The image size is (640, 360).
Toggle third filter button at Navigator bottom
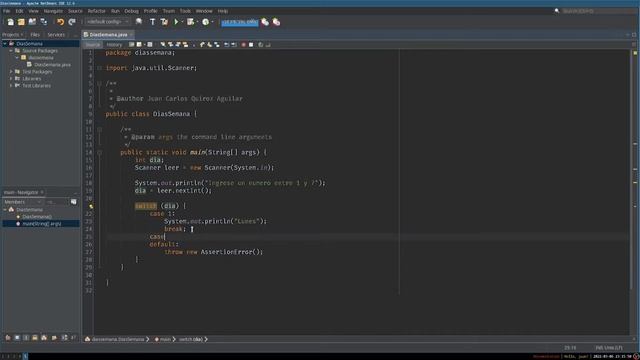pos(26,338)
